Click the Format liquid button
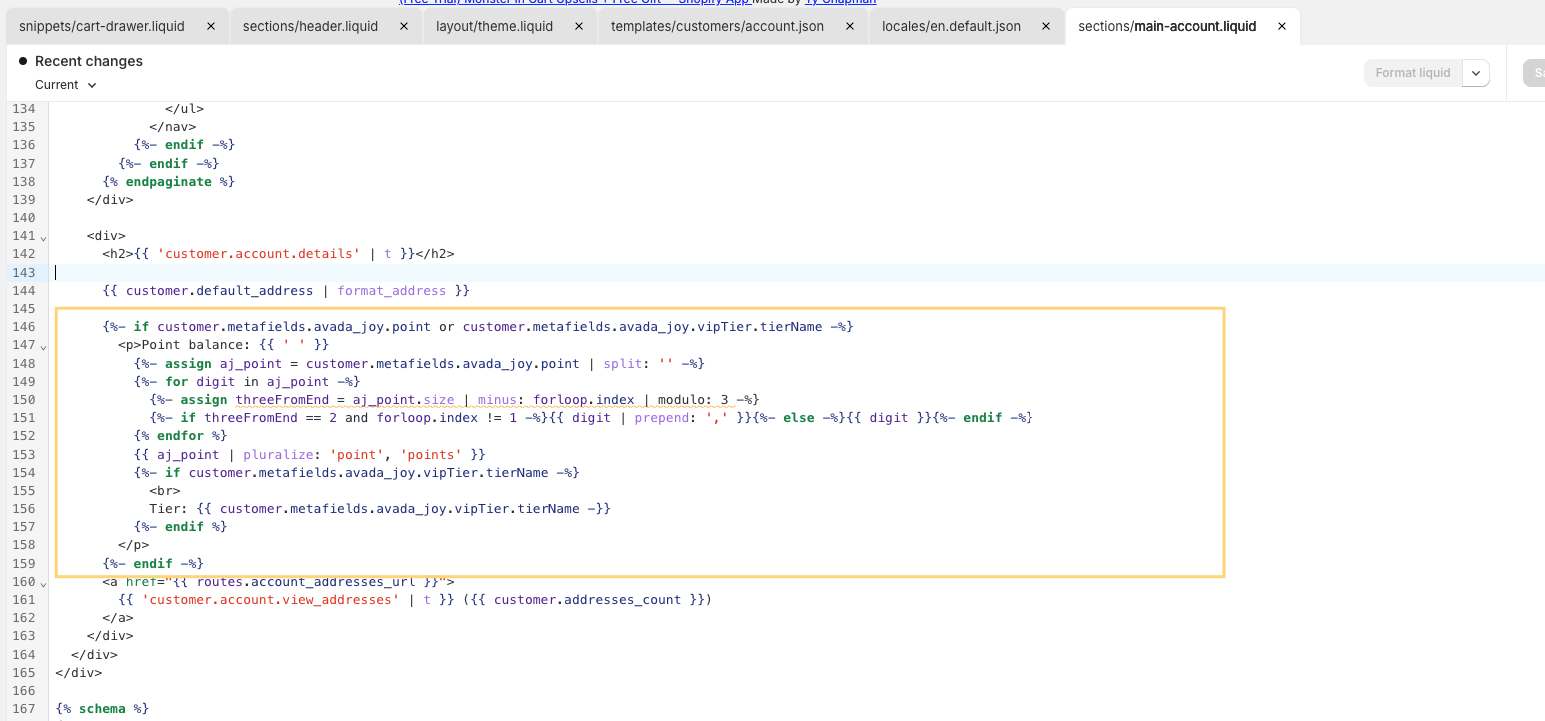This screenshot has width=1545, height=721. tap(1412, 73)
